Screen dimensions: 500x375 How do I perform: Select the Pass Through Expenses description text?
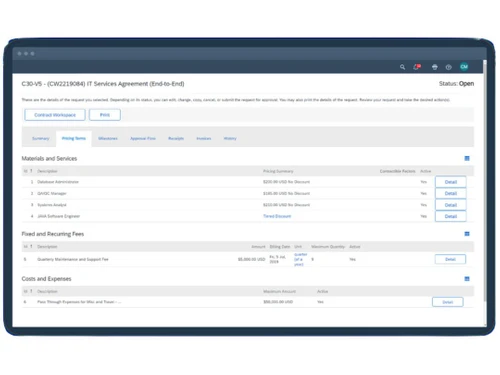click(x=79, y=302)
